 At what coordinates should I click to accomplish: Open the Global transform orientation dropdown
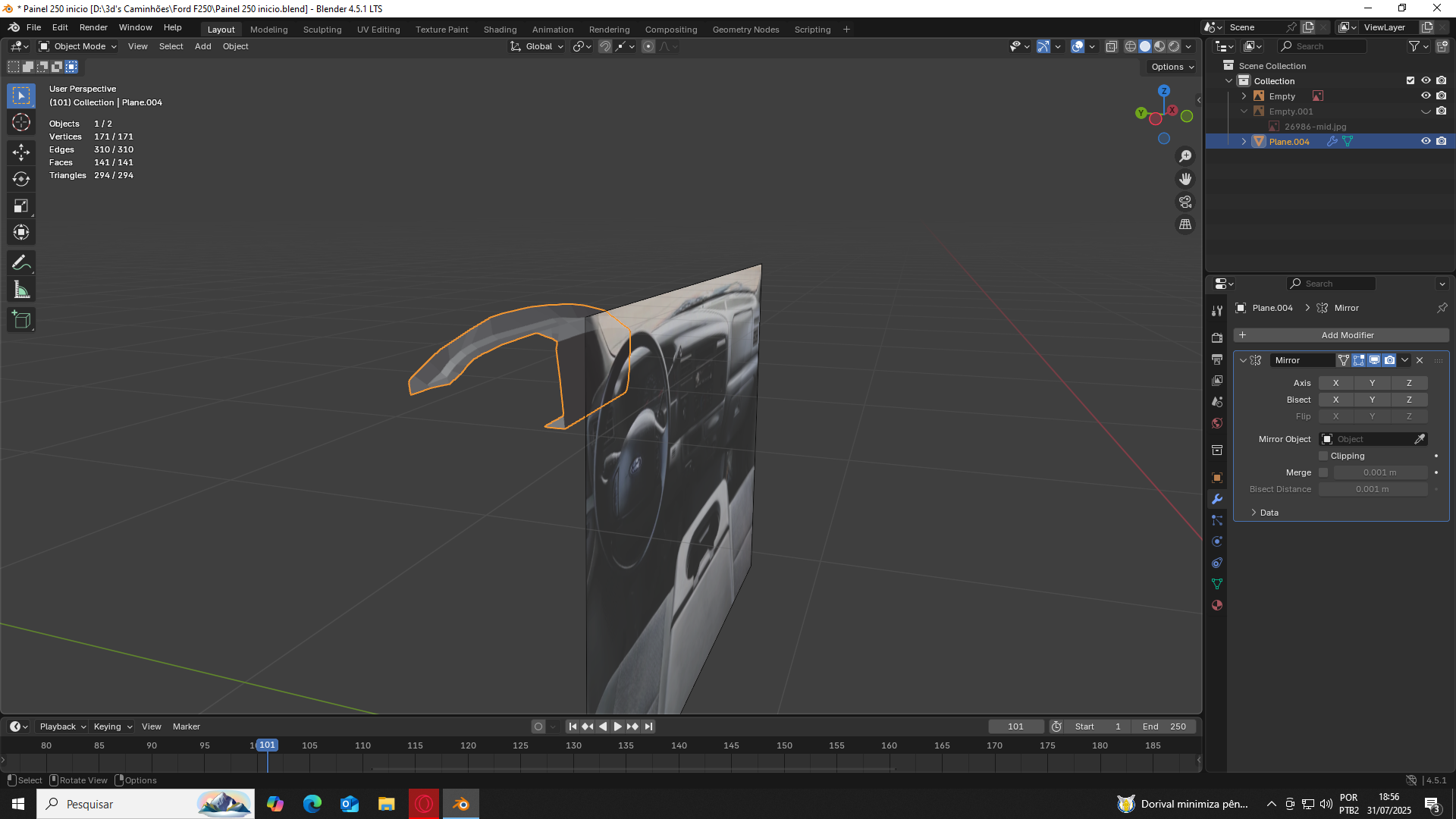538,46
